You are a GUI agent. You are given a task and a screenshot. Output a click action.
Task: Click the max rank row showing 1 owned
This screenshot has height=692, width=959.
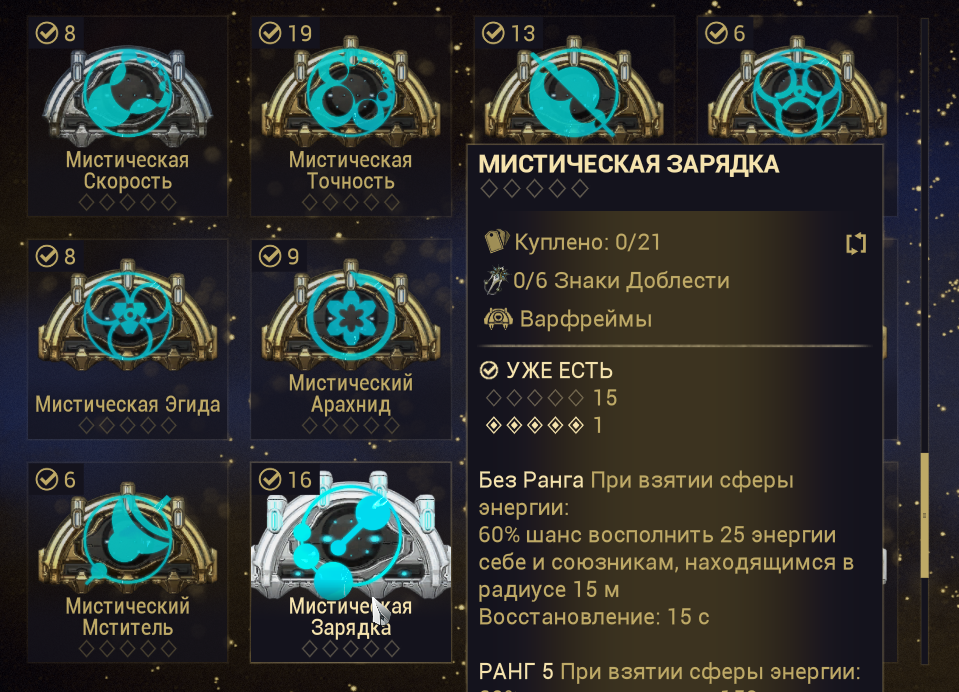pos(543,425)
